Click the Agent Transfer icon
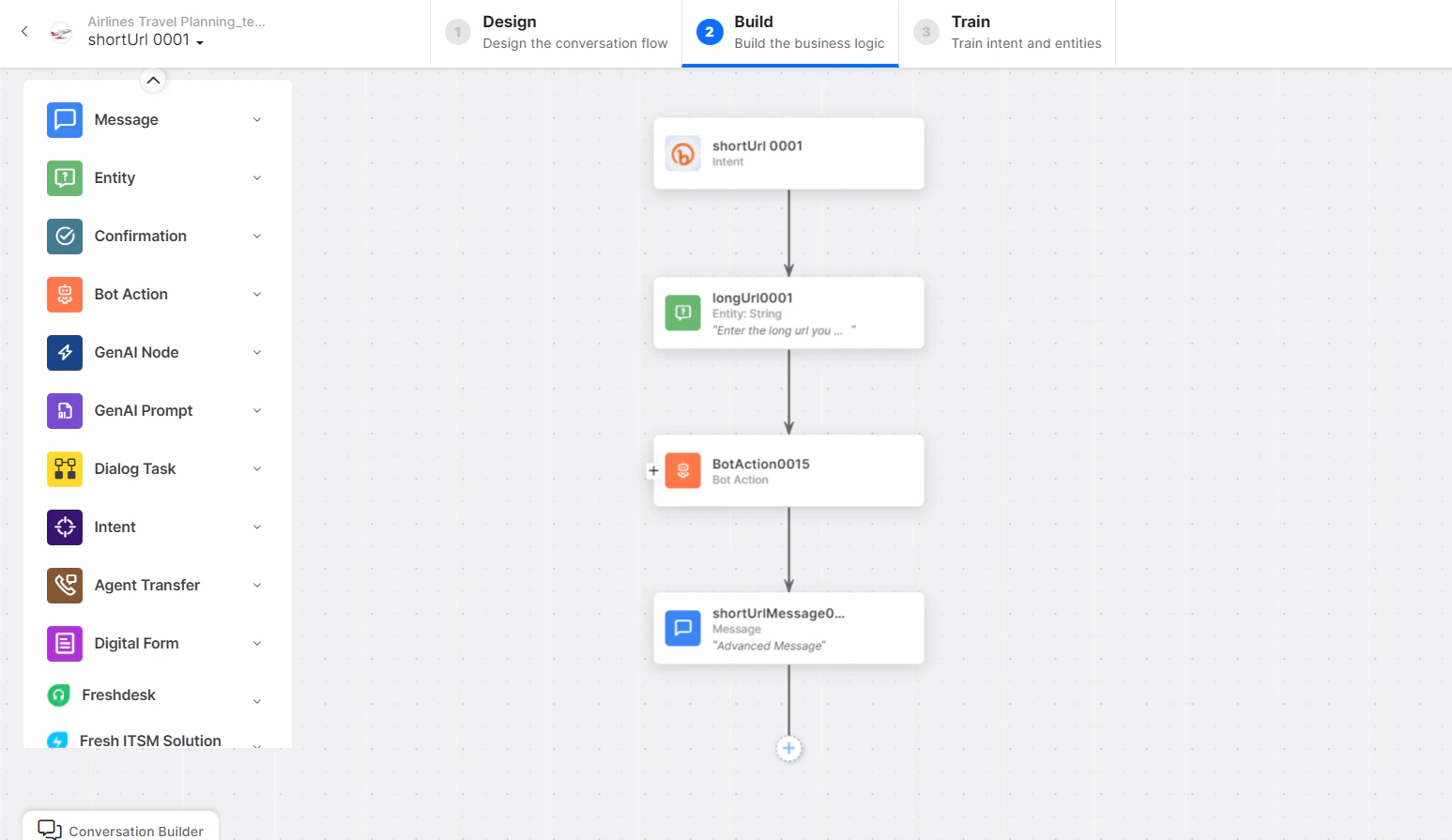 64,585
